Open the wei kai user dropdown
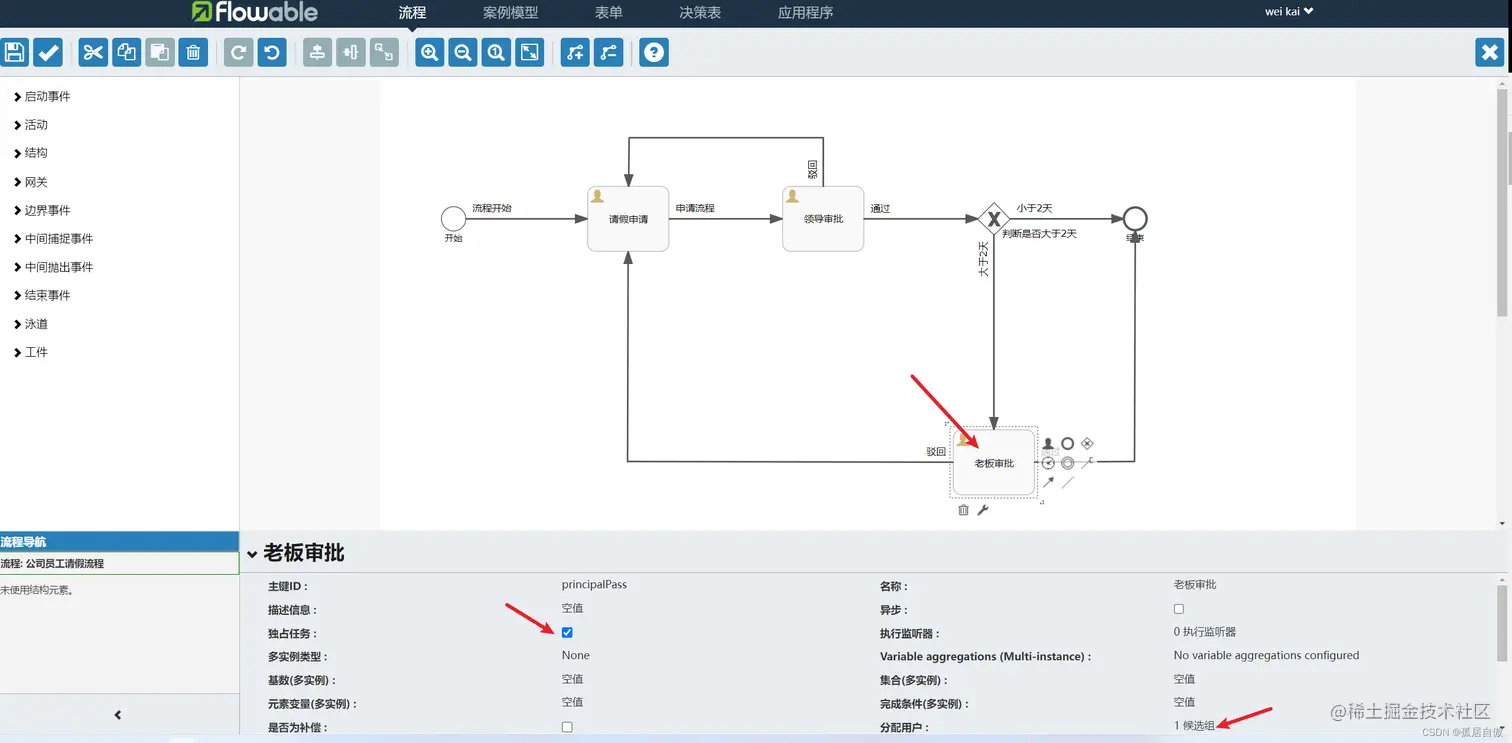The height and width of the screenshot is (743, 1512). tap(1289, 12)
